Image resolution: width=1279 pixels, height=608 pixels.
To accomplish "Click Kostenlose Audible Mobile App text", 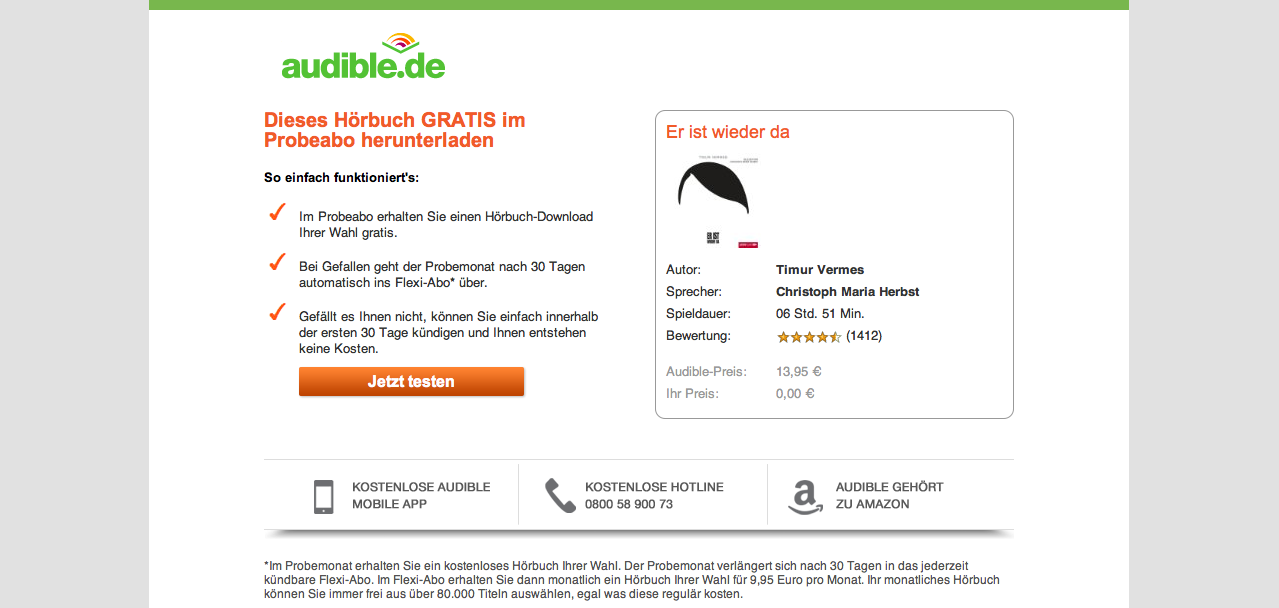I will tap(421, 495).
